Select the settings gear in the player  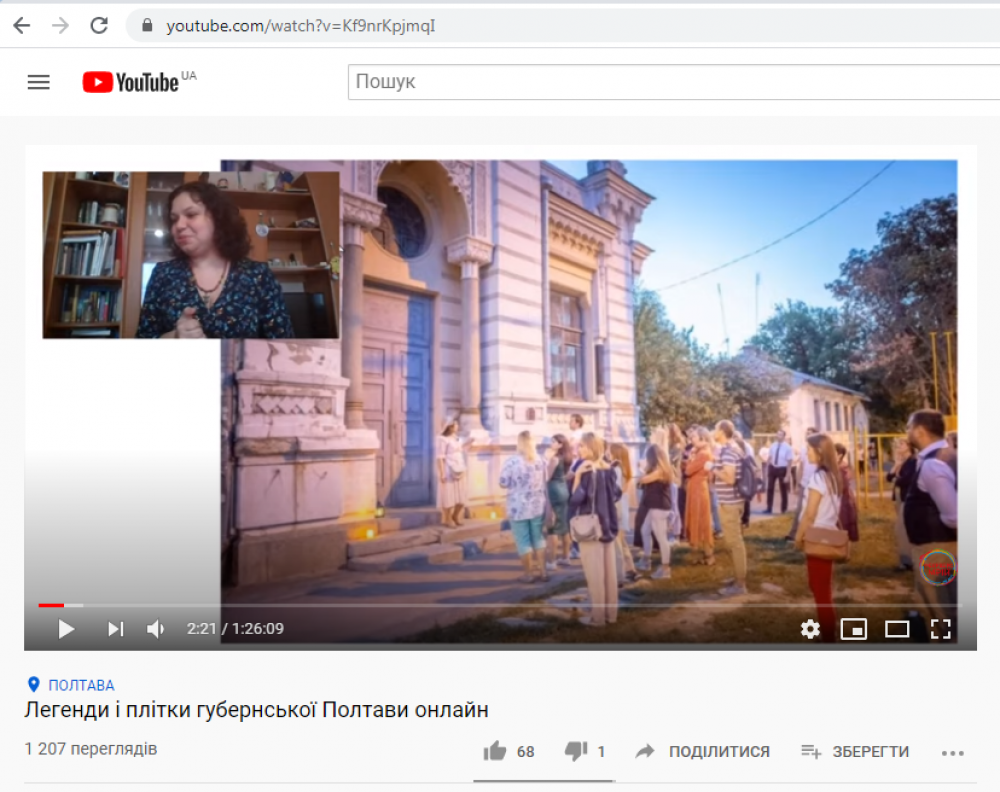[x=810, y=629]
